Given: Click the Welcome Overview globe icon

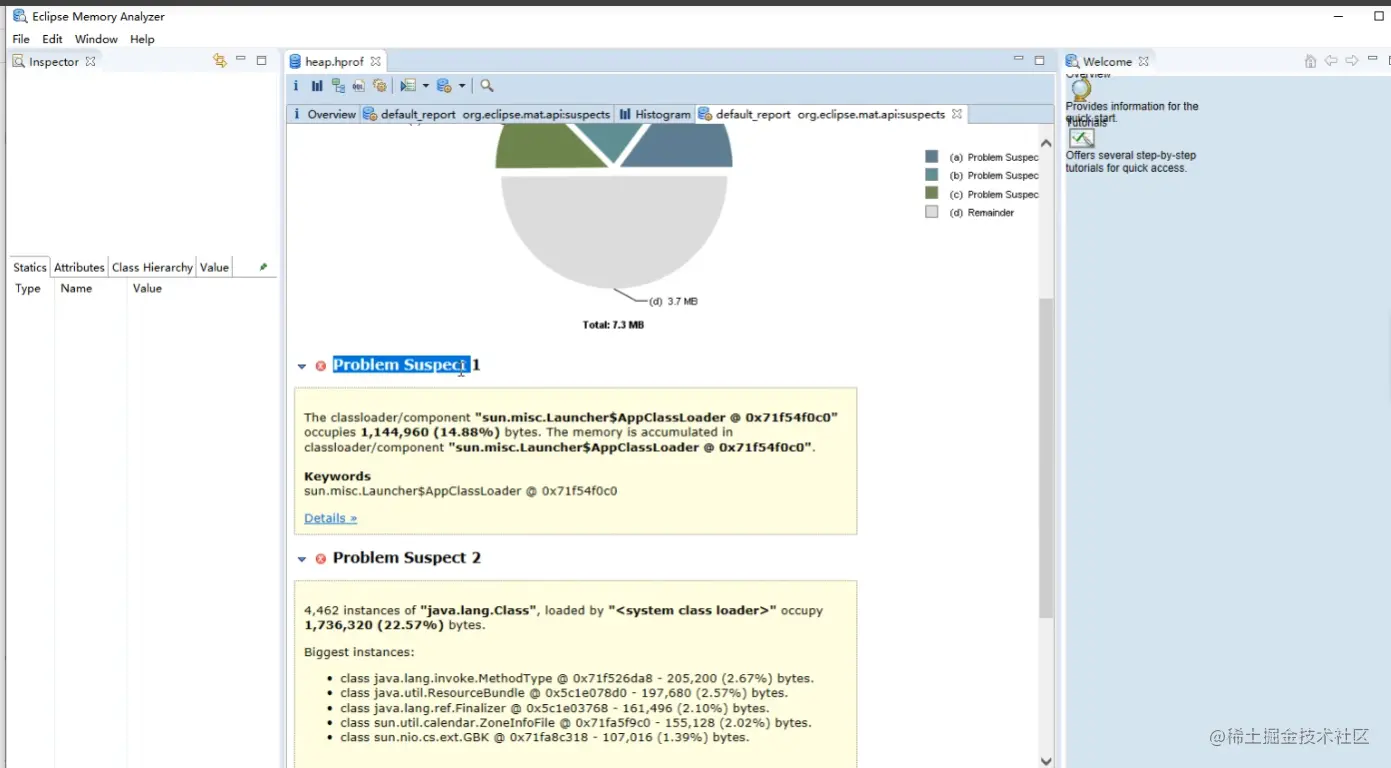Looking at the screenshot, I should coord(1081,89).
